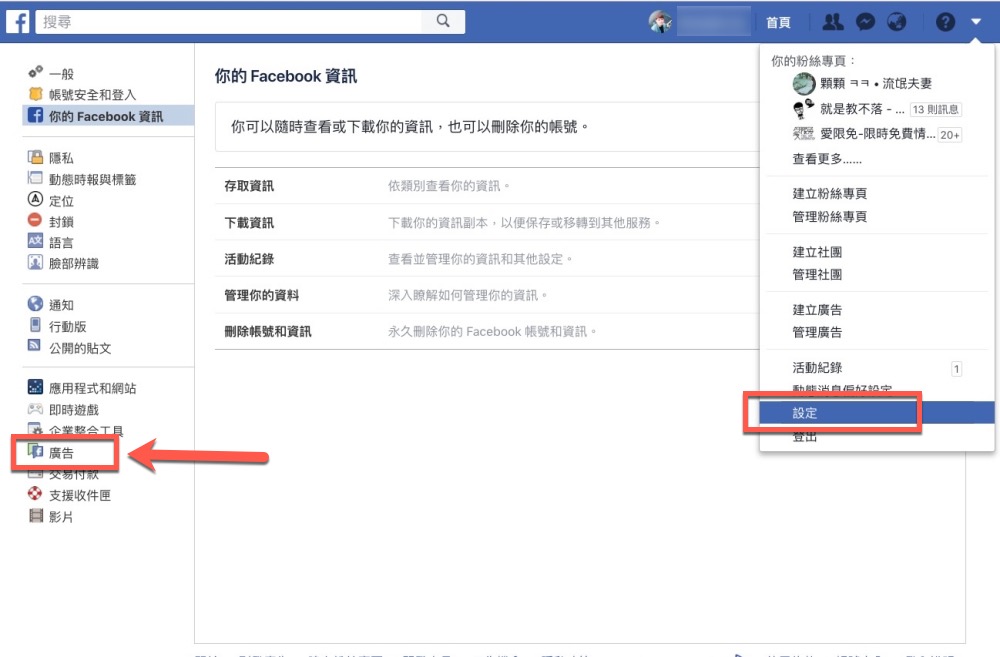
Task: Open 動態時報與標籤 settings
Action: pyautogui.click(x=92, y=180)
